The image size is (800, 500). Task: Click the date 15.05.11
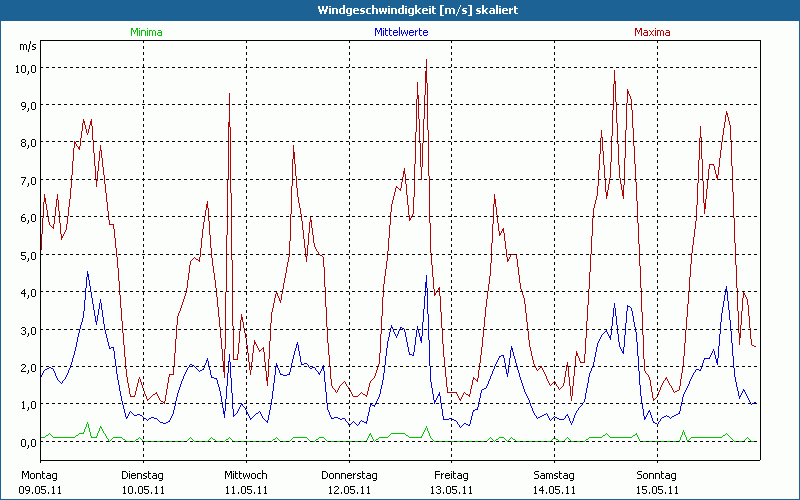point(658,490)
